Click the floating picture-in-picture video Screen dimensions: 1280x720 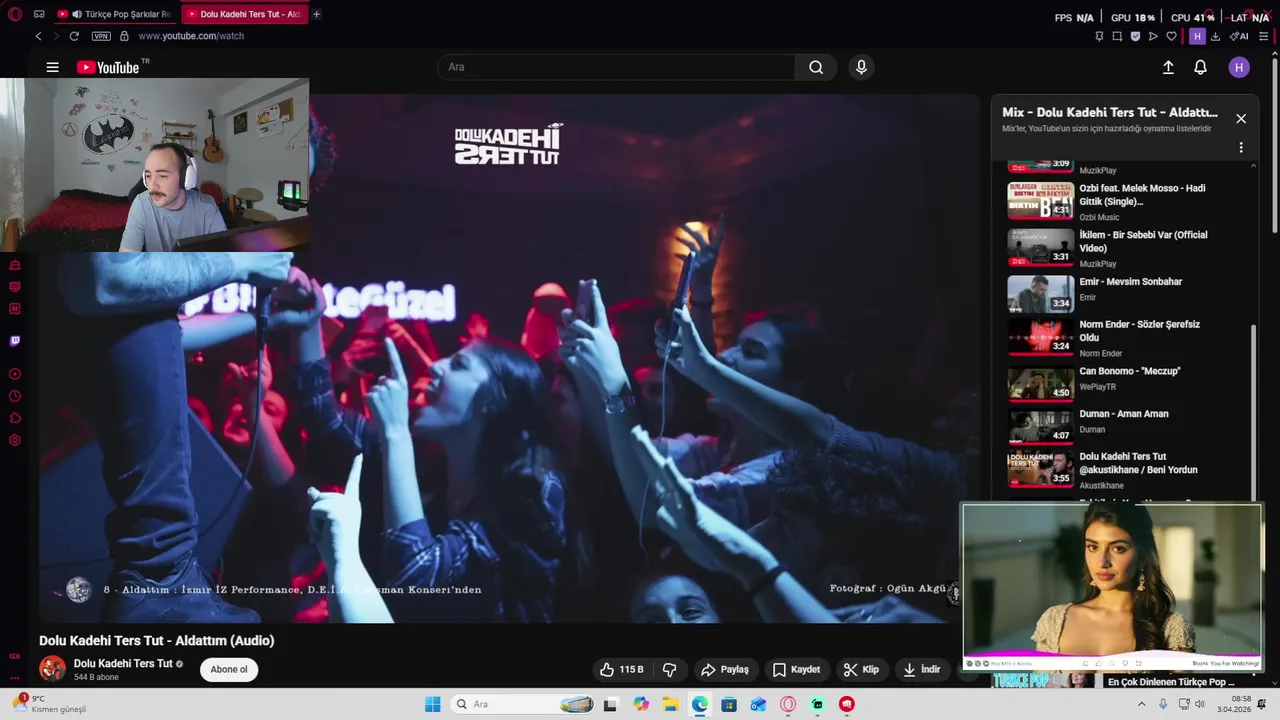click(1112, 587)
